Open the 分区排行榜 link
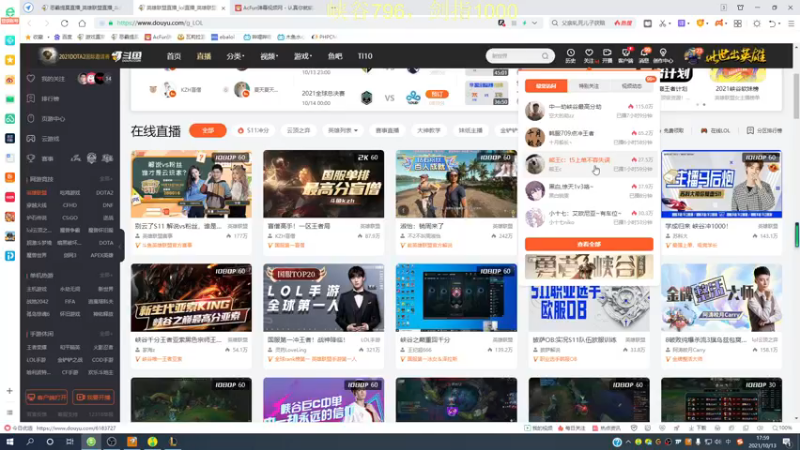Screen dimensions: 800x450 [764, 131]
